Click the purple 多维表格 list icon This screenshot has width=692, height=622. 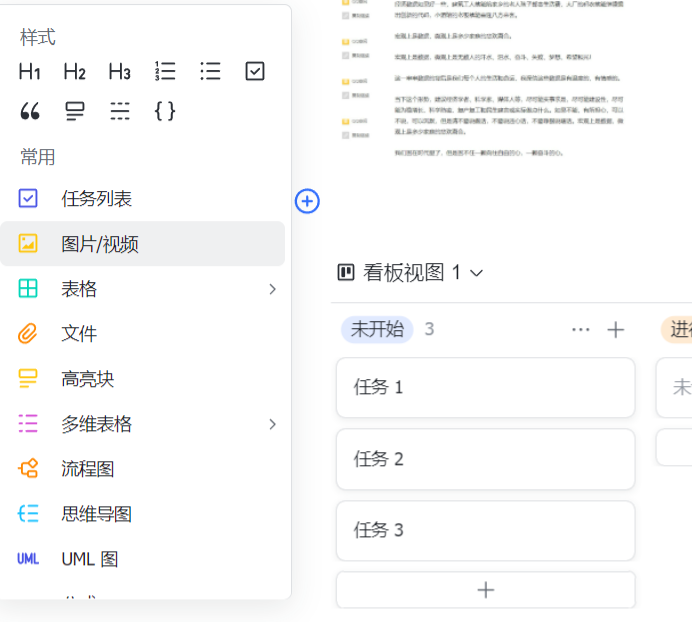click(28, 423)
